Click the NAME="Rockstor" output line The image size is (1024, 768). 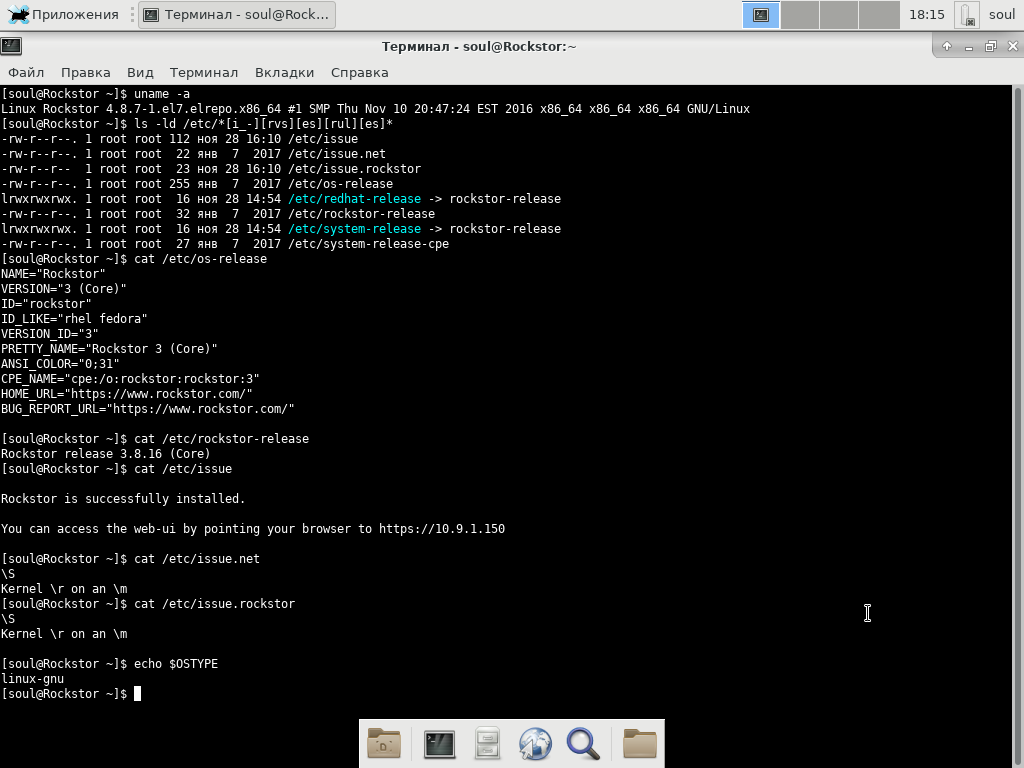(53, 274)
